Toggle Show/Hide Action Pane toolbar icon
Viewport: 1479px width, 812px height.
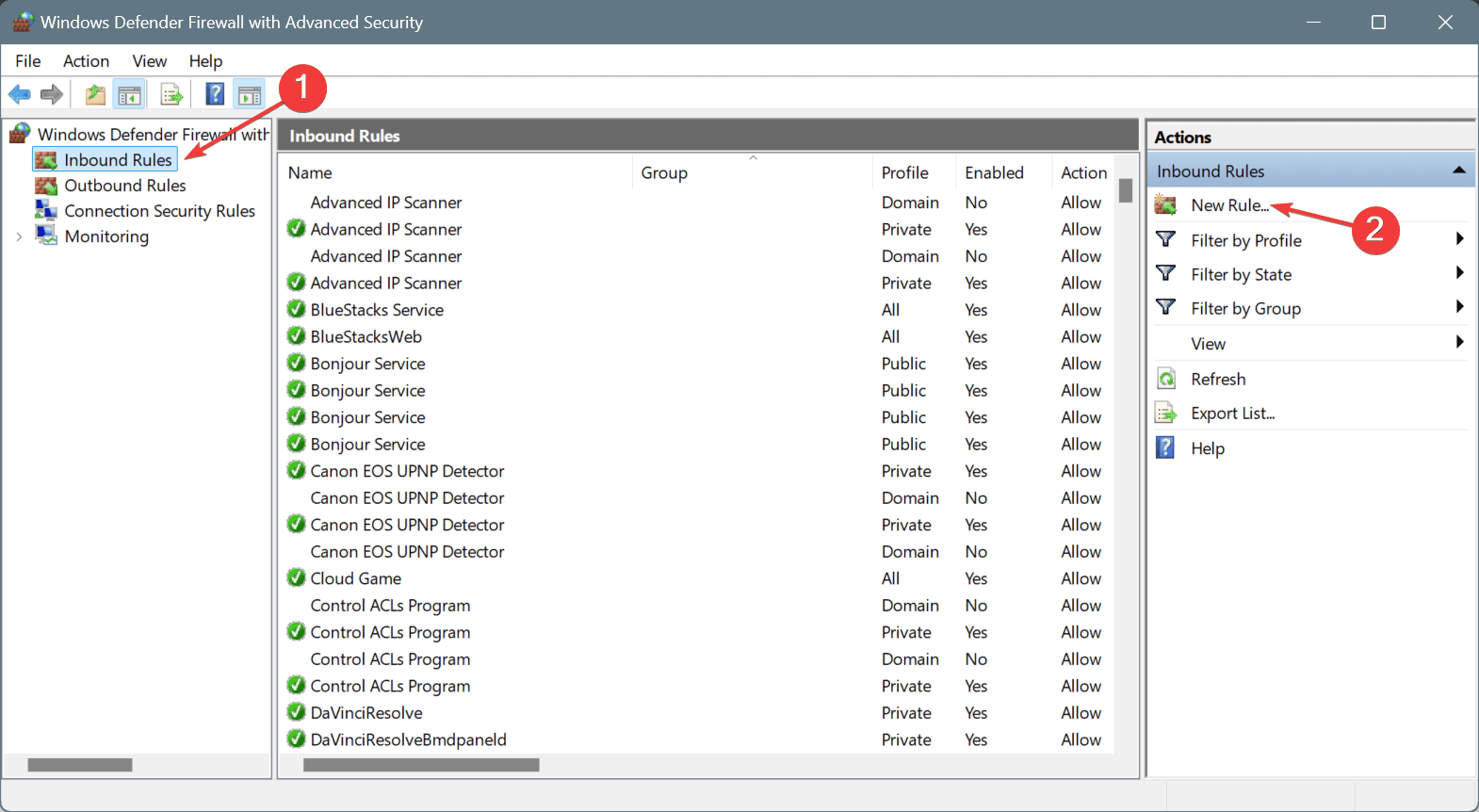(x=250, y=94)
